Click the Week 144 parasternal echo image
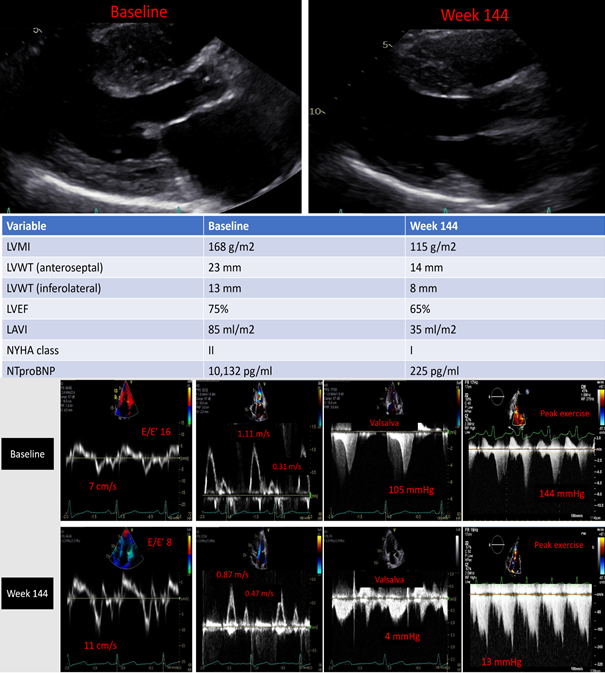Screen dimensions: 605x673 [455, 110]
